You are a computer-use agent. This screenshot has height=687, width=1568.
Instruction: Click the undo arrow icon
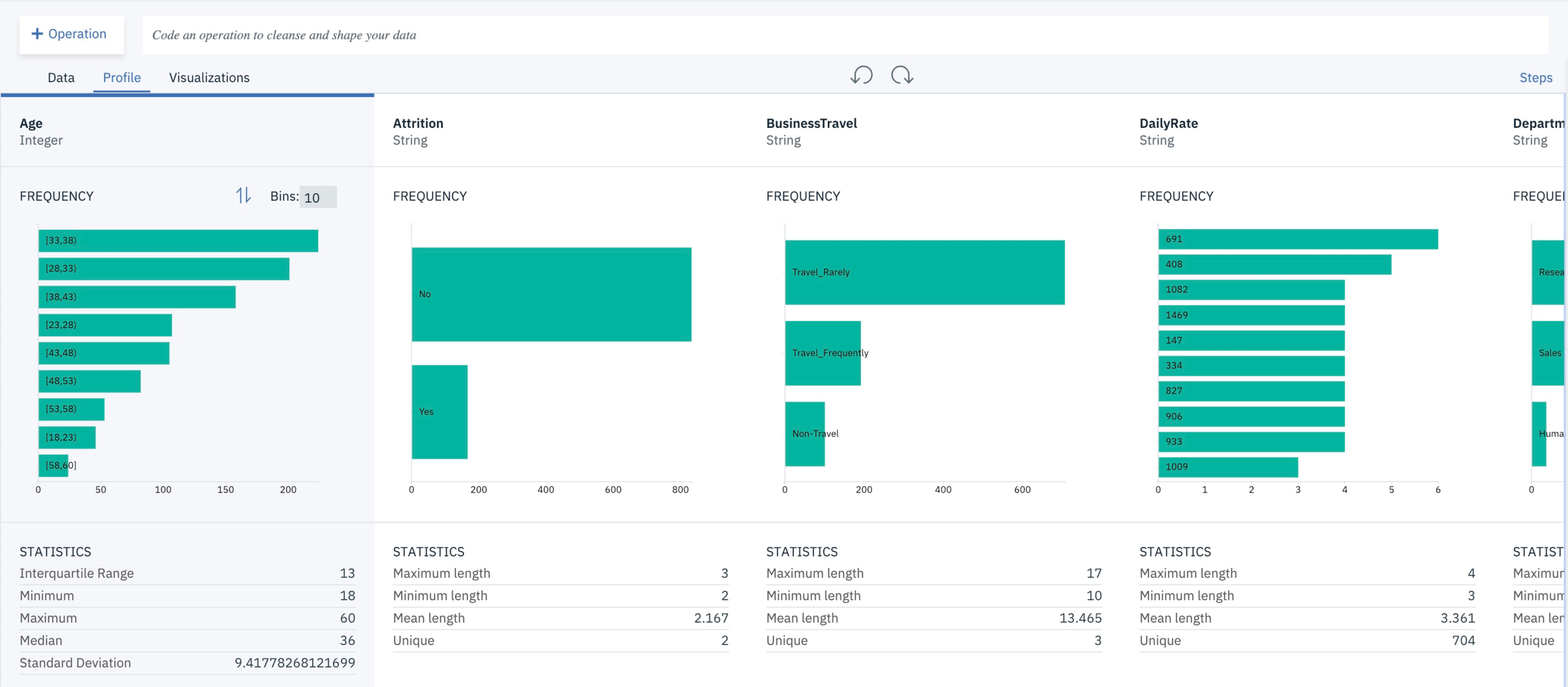click(861, 75)
